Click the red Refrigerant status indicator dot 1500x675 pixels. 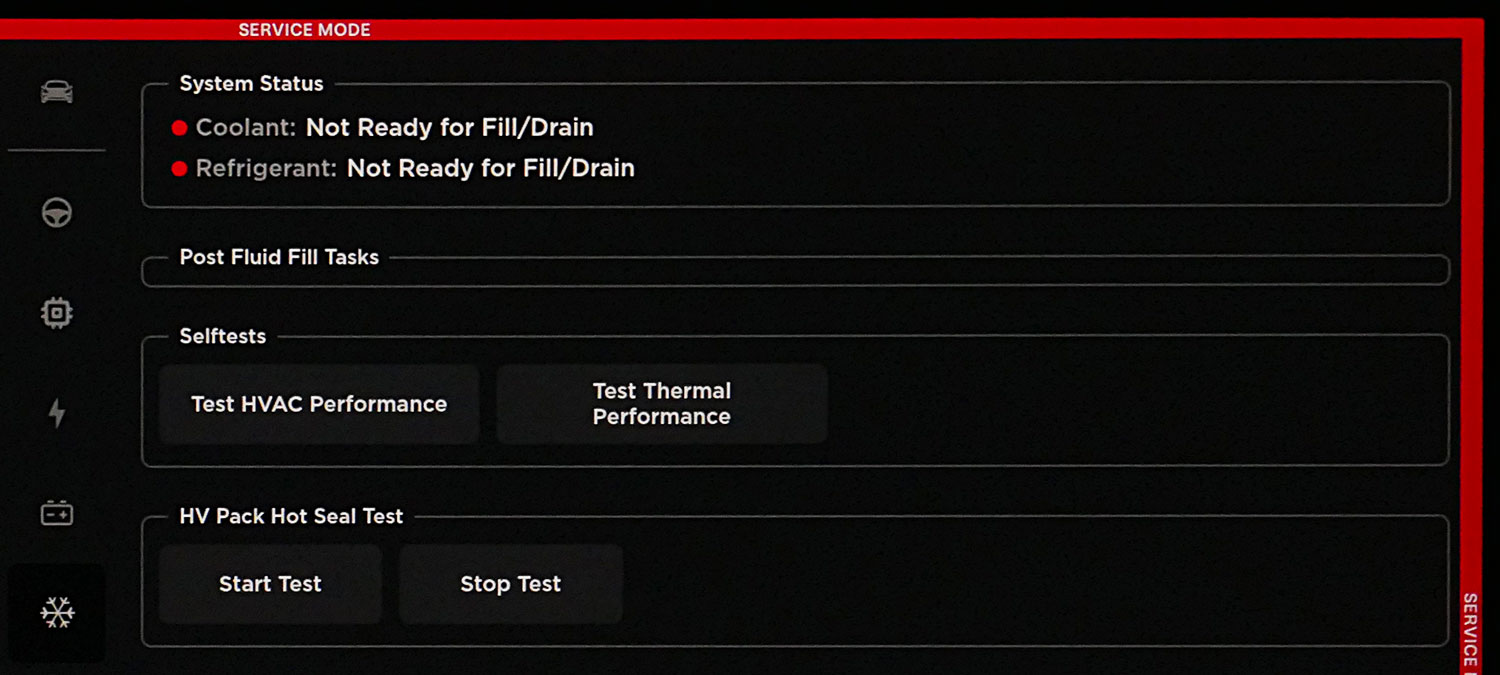(x=179, y=168)
